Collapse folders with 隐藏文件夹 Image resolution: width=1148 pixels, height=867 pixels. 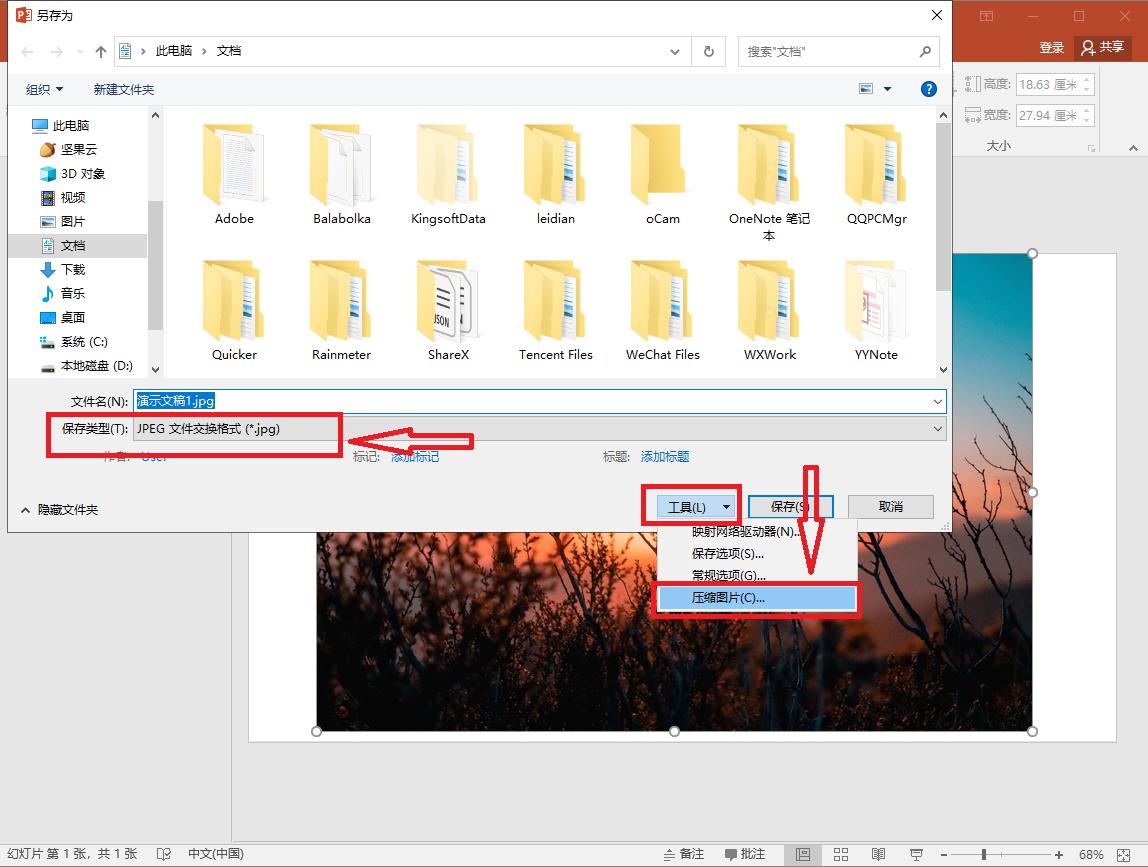(x=60, y=510)
